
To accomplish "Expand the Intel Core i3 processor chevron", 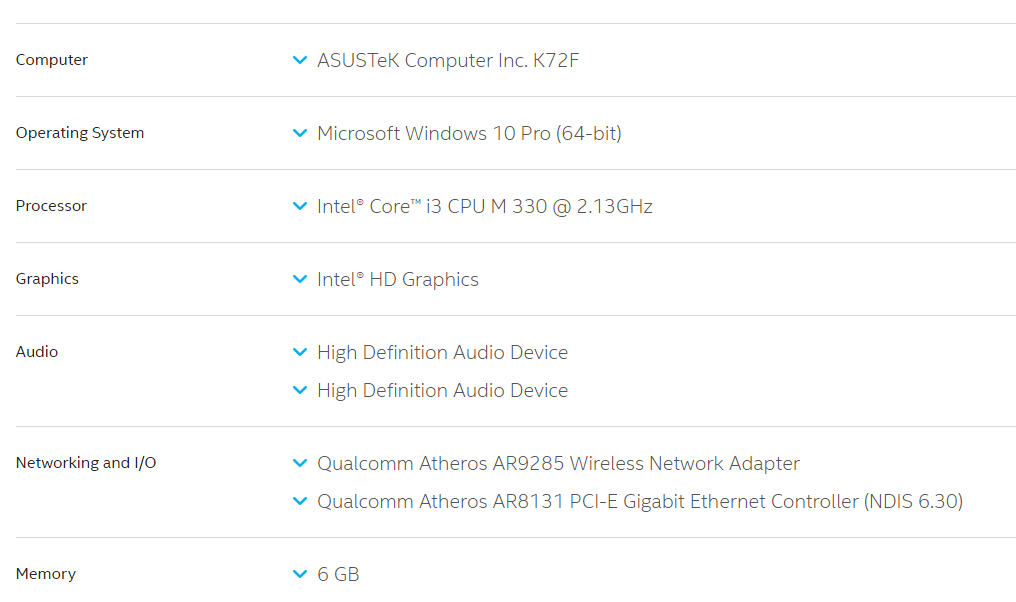I will point(300,207).
